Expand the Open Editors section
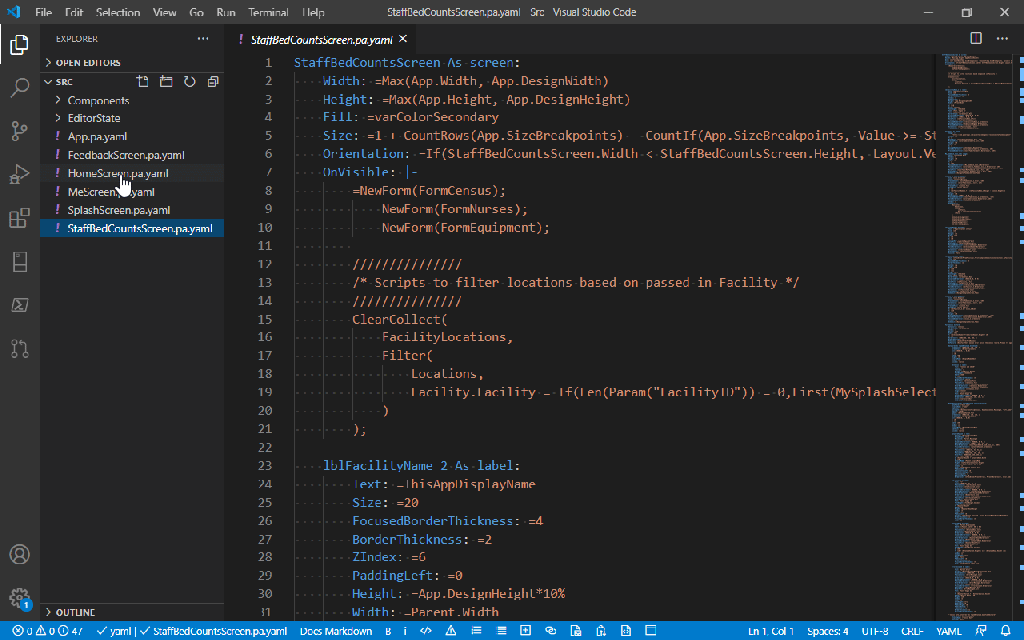The image size is (1024, 640). tap(88, 63)
